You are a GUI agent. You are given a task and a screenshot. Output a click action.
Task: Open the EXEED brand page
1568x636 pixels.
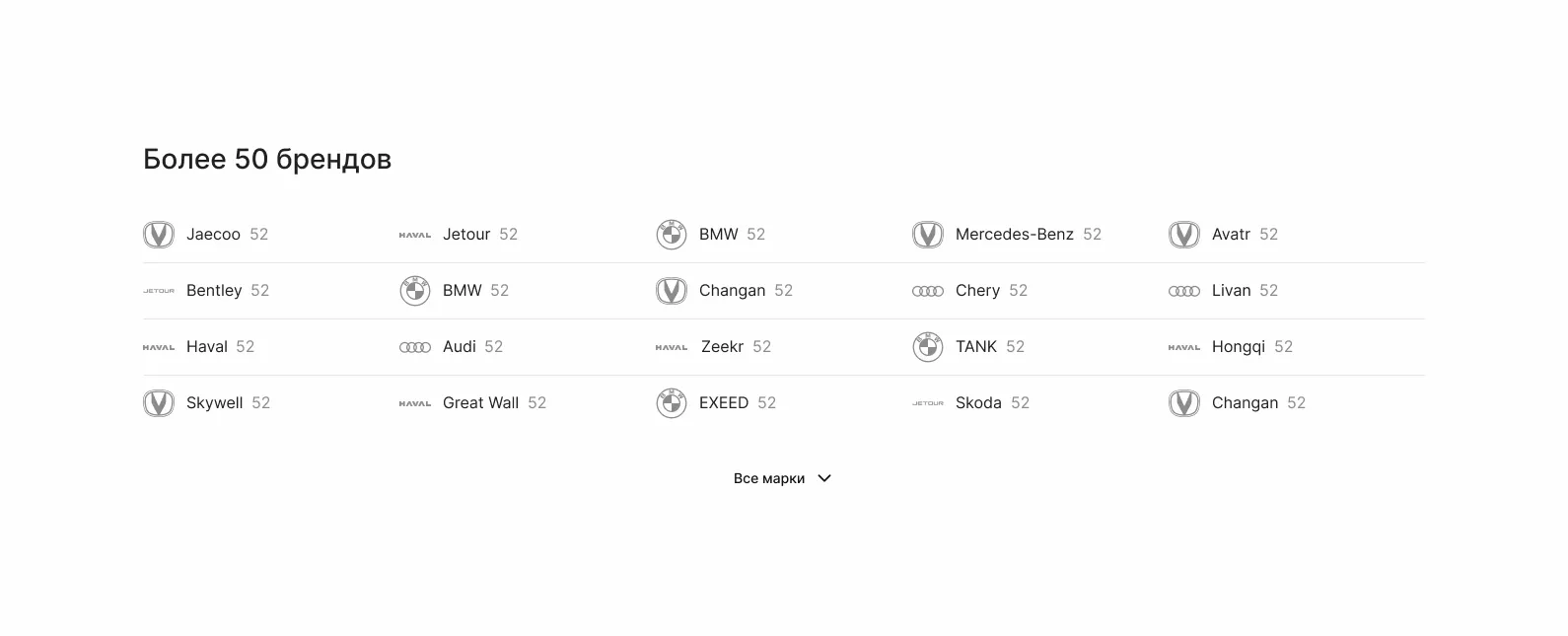click(724, 403)
